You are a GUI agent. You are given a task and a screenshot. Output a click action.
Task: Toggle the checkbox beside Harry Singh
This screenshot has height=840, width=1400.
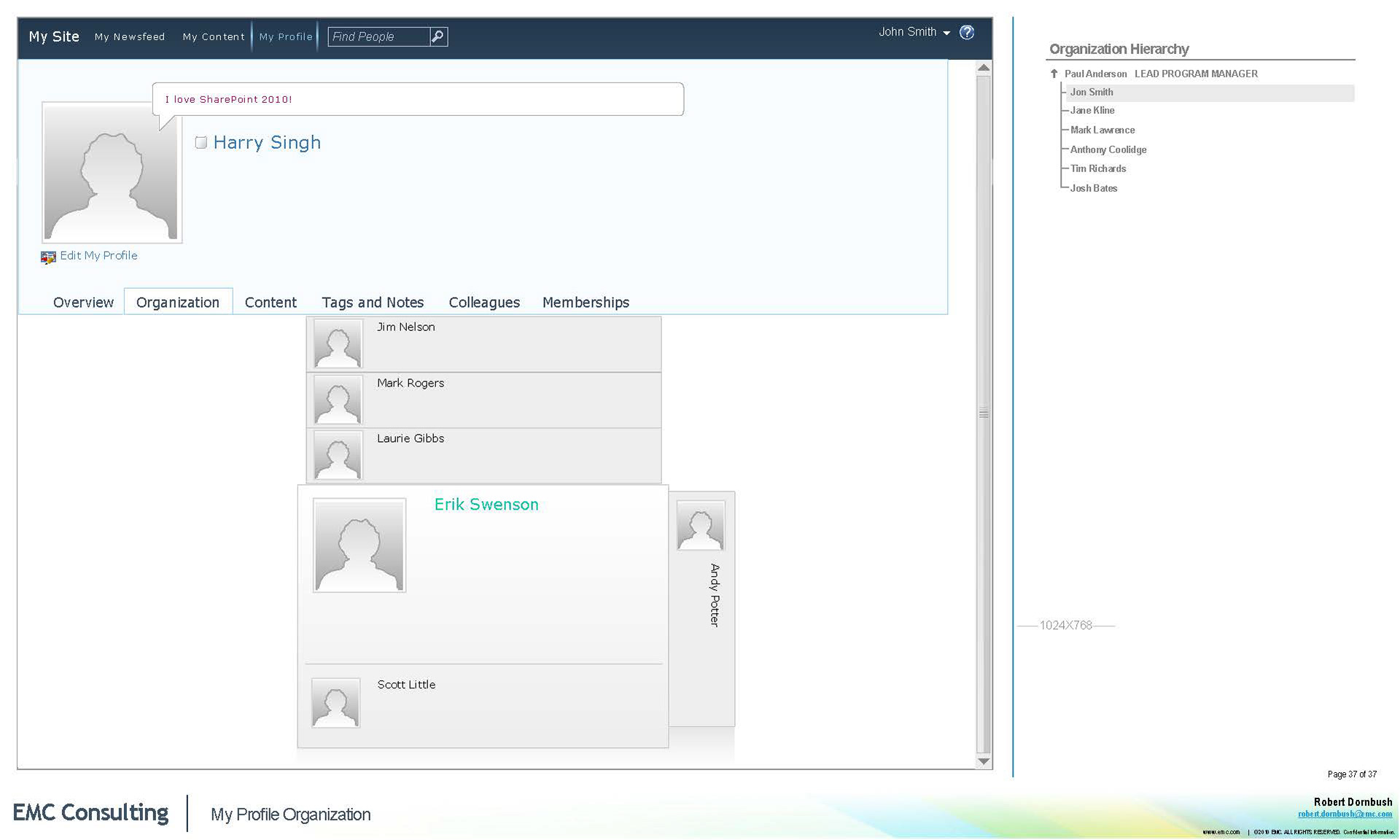(x=201, y=143)
